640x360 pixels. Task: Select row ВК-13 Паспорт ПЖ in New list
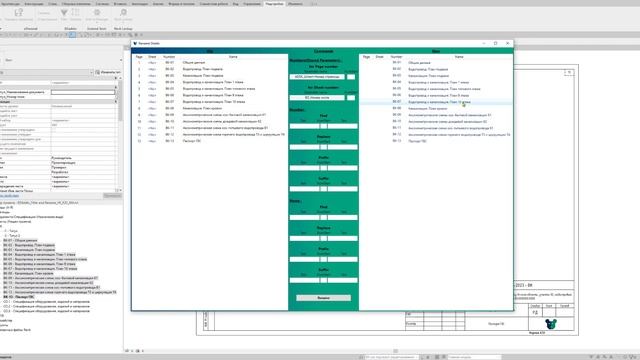(436, 141)
